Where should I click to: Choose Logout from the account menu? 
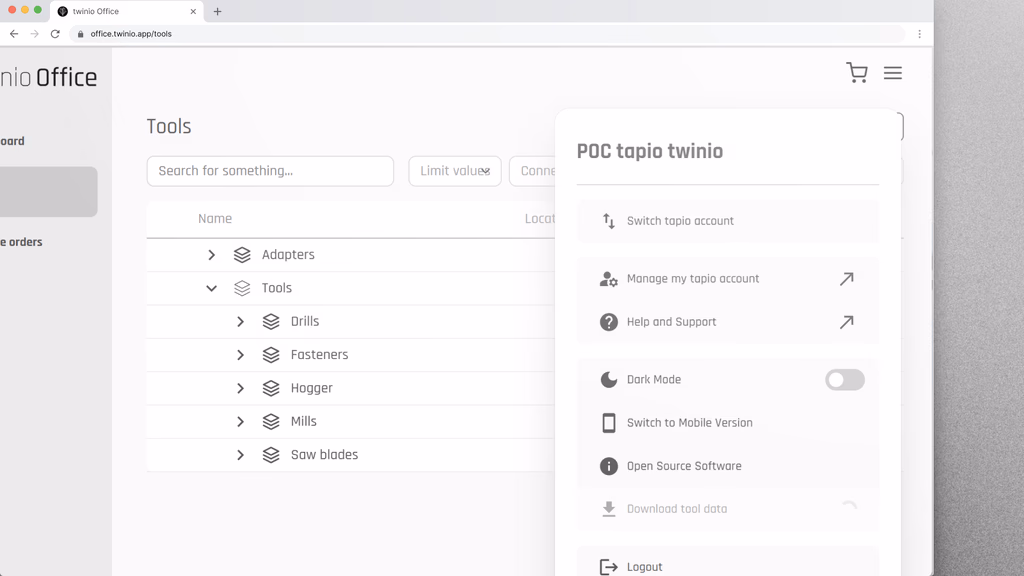[x=644, y=567]
